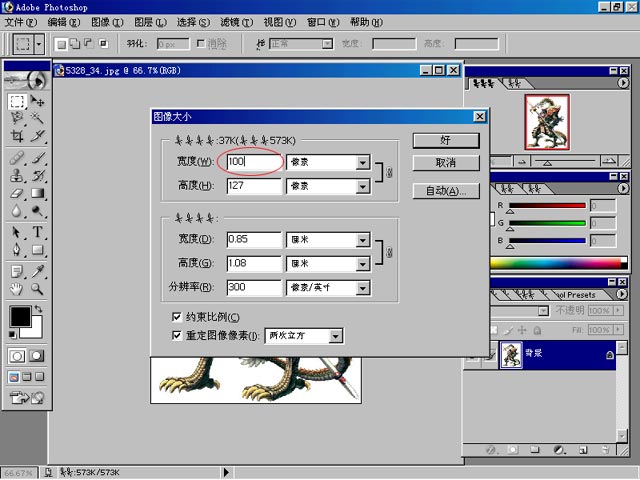Select the Magic Wand tool
The image size is (640, 480).
(38, 118)
